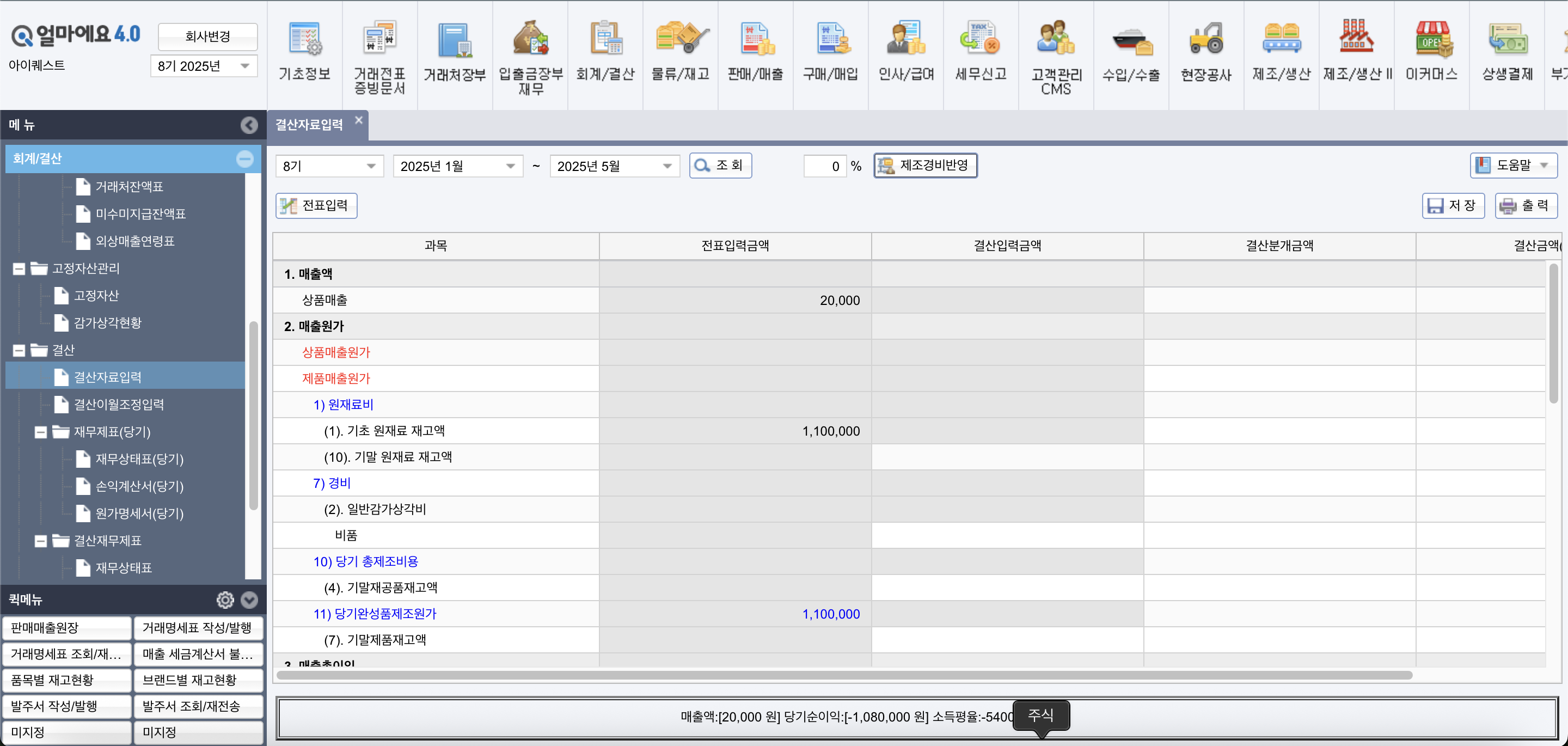Screen dimensions: 1568x746
Task: Click the percent input field
Action: pyautogui.click(x=824, y=166)
